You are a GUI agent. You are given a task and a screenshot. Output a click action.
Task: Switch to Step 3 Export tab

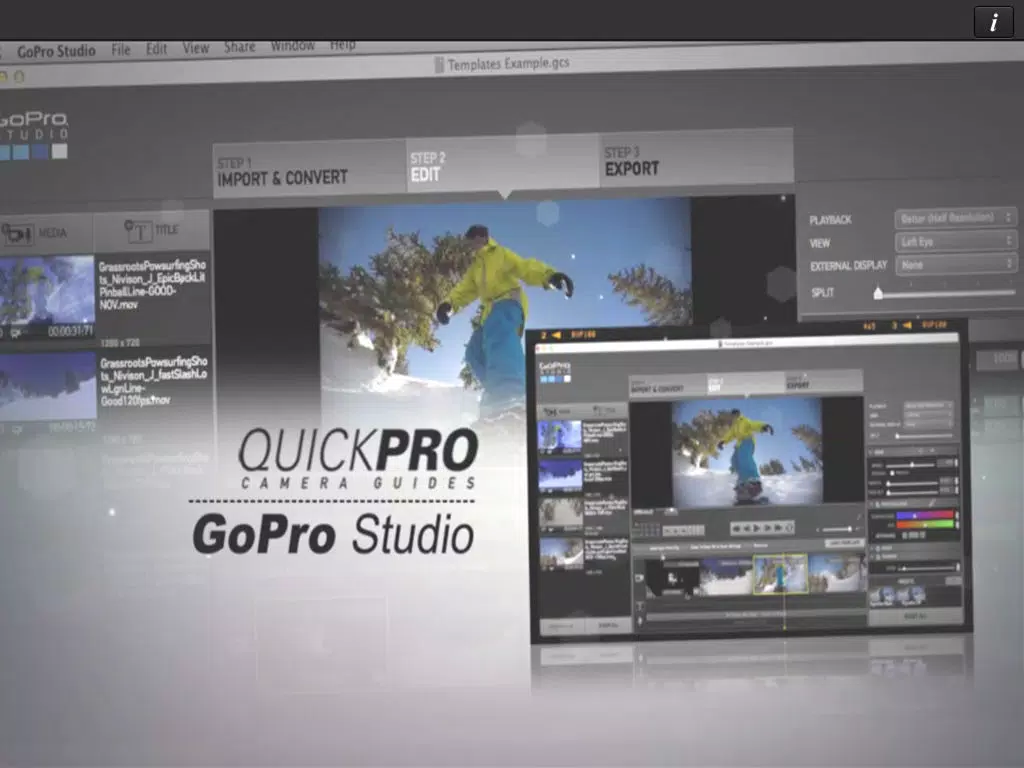pyautogui.click(x=696, y=159)
